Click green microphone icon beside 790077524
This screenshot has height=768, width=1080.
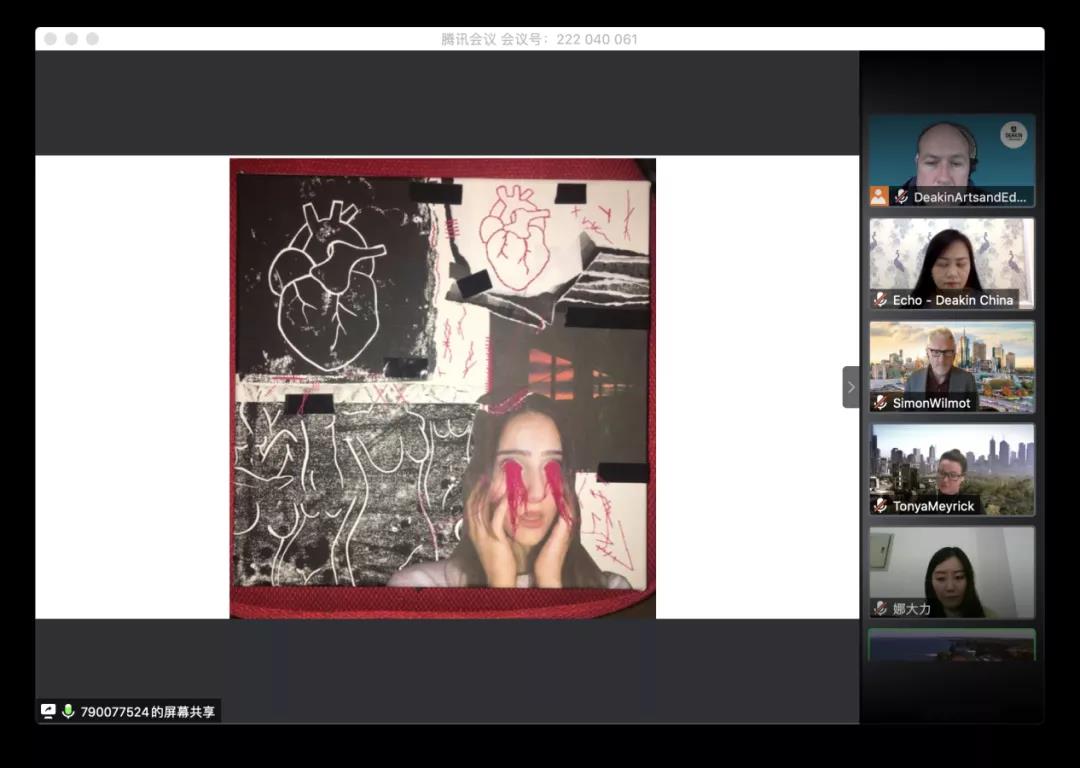tap(68, 712)
